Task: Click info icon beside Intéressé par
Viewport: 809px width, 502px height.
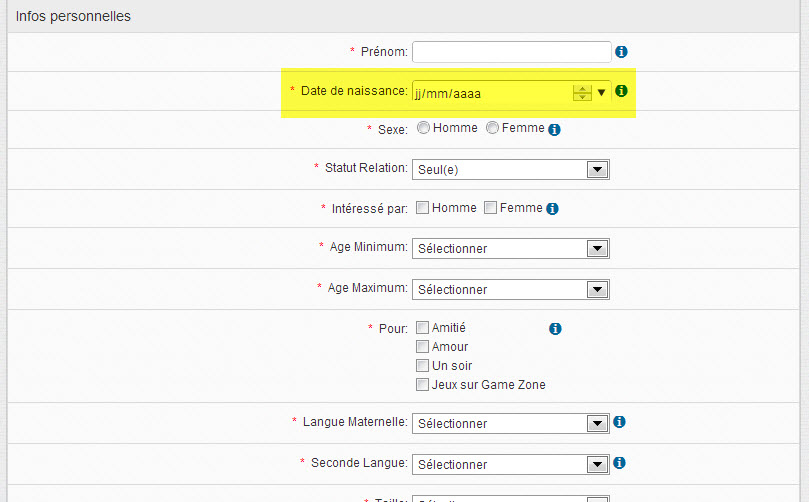Action: click(x=552, y=209)
